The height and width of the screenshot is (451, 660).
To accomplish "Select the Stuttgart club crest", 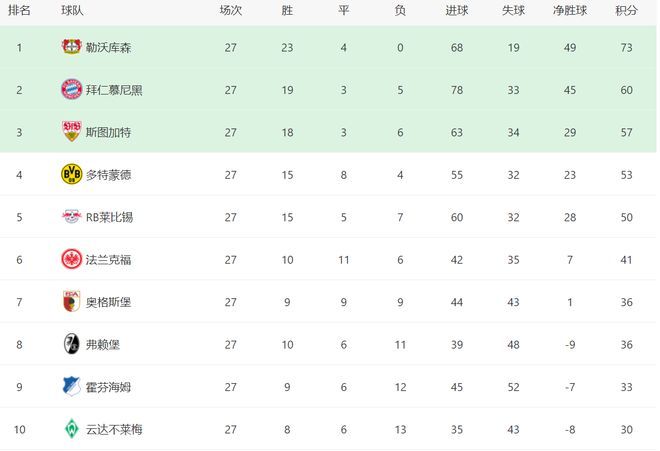I will (x=72, y=131).
